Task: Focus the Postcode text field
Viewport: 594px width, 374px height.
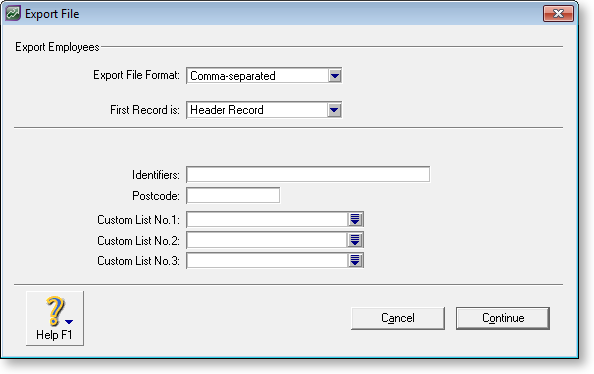Action: tap(233, 196)
